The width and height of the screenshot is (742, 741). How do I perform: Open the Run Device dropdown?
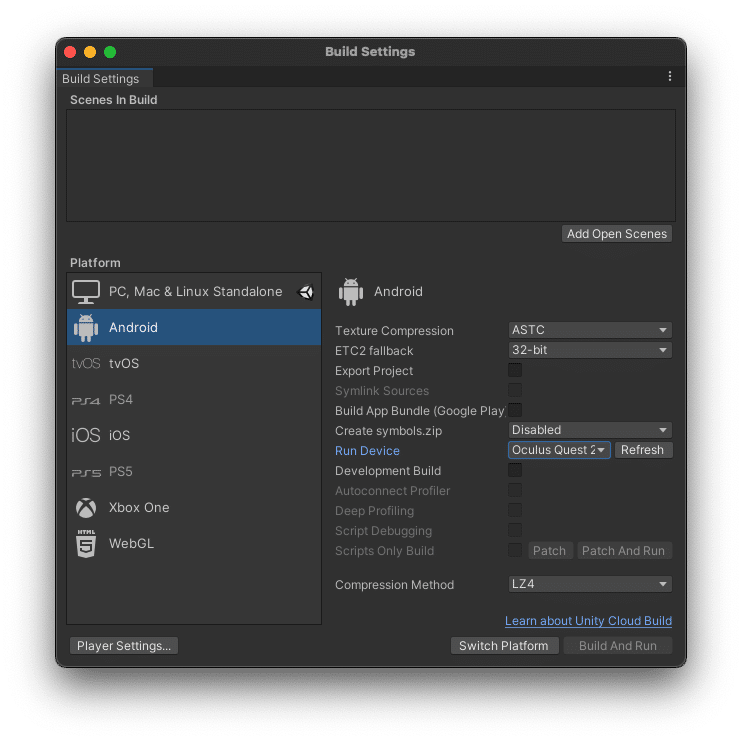pyautogui.click(x=559, y=450)
